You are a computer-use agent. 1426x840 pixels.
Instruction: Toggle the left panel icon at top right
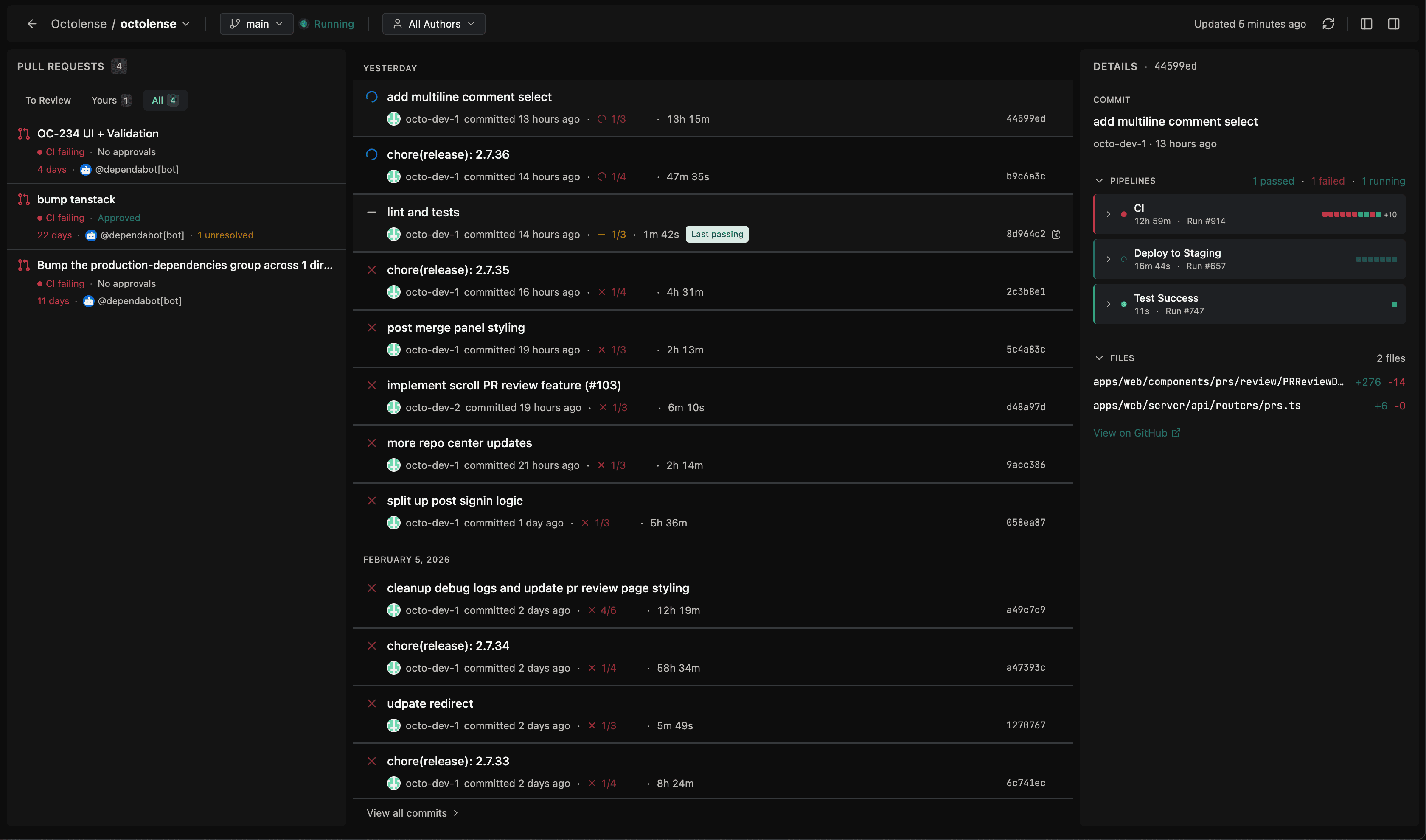tap(1367, 23)
